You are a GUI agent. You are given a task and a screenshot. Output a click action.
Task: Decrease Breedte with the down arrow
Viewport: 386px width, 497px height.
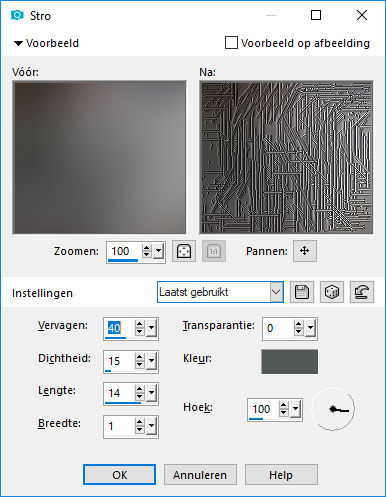(140, 430)
